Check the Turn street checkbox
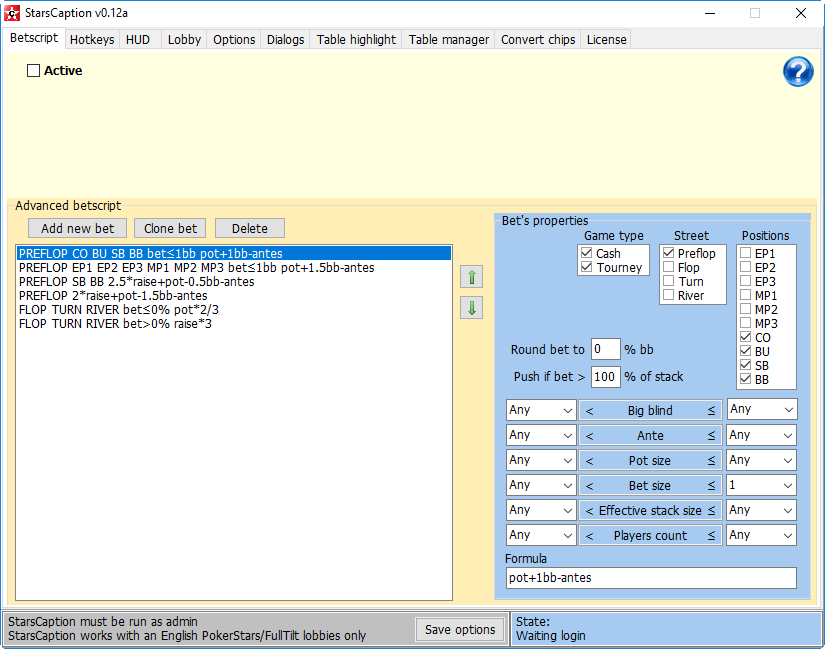 pos(668,281)
